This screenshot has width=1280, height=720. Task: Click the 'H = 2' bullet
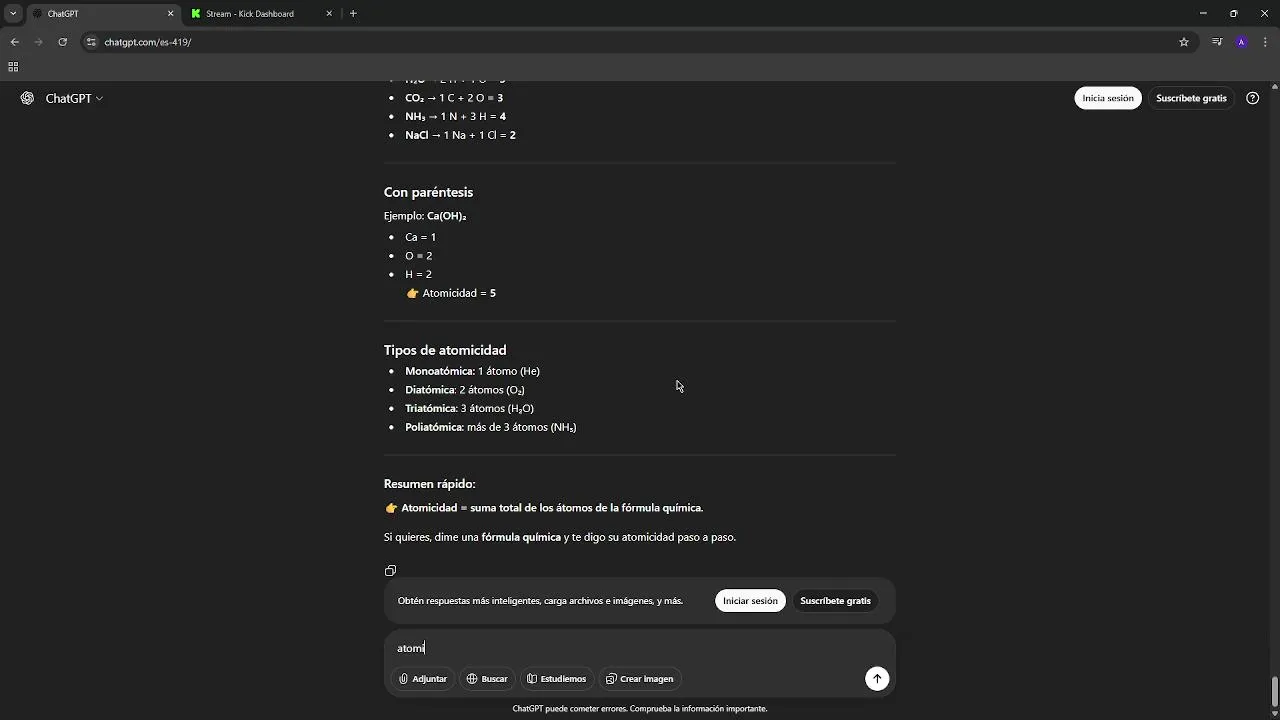[x=418, y=274]
